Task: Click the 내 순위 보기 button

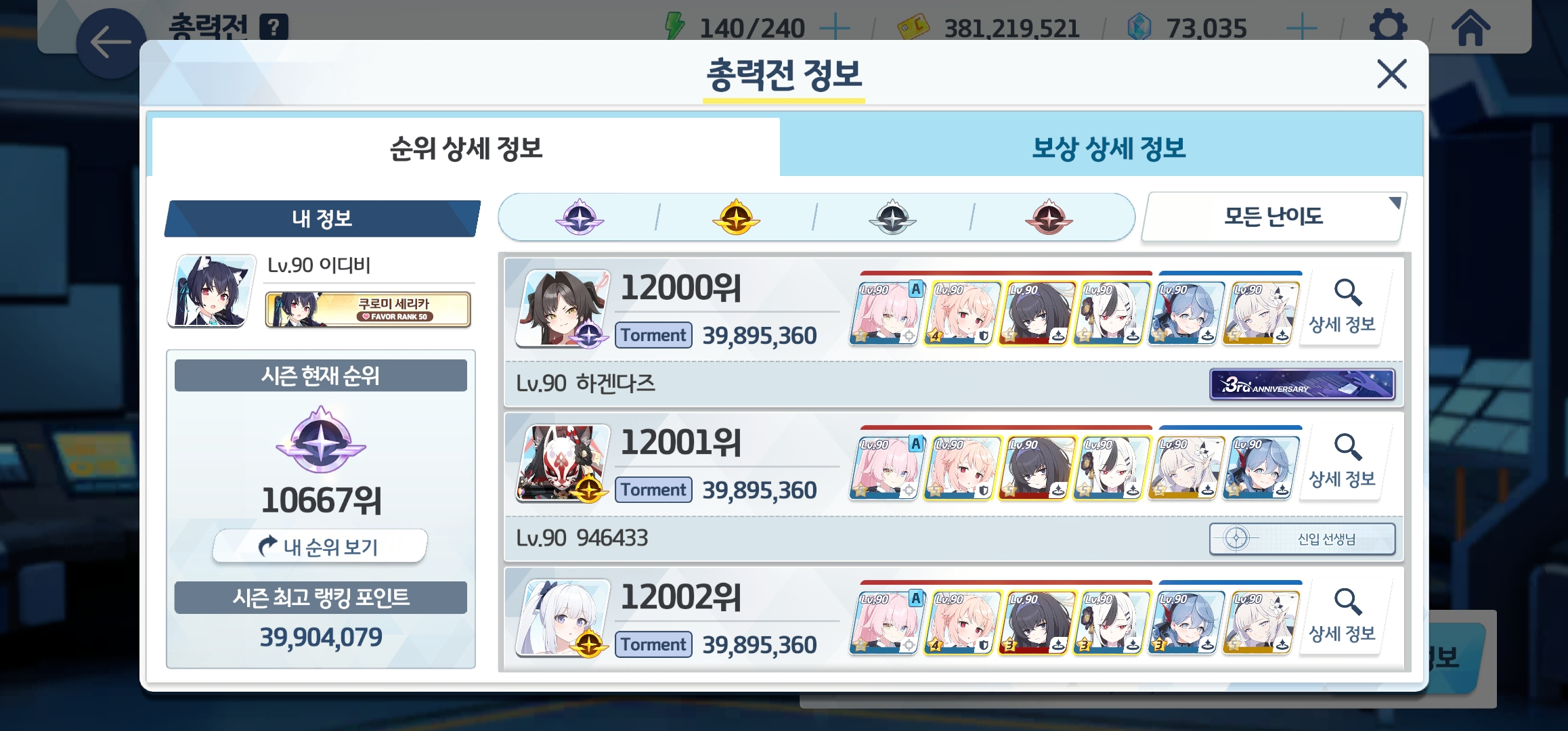Action: point(320,546)
